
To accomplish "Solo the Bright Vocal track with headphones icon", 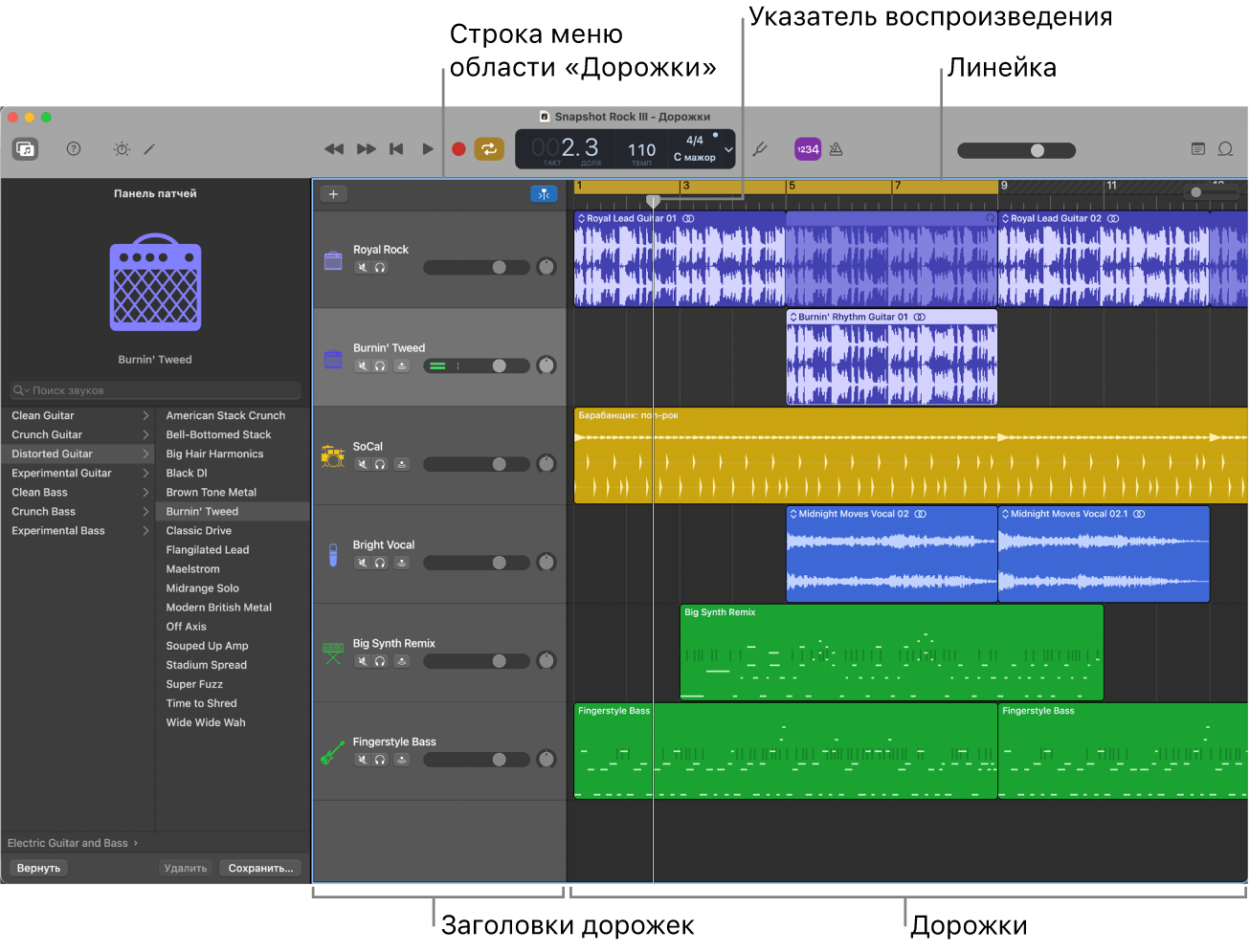I will [377, 563].
